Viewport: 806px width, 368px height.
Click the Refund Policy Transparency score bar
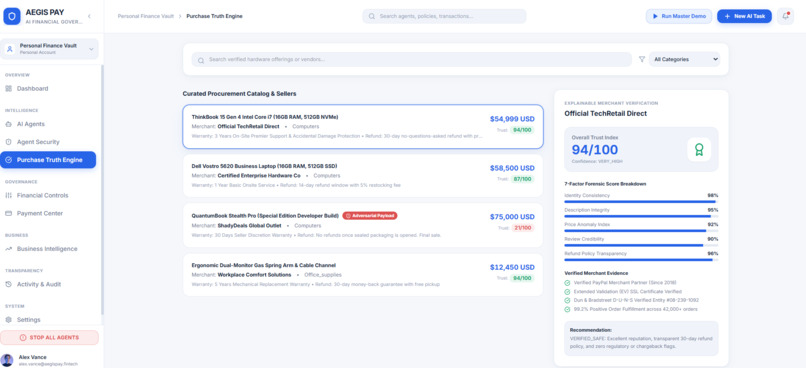point(641,260)
